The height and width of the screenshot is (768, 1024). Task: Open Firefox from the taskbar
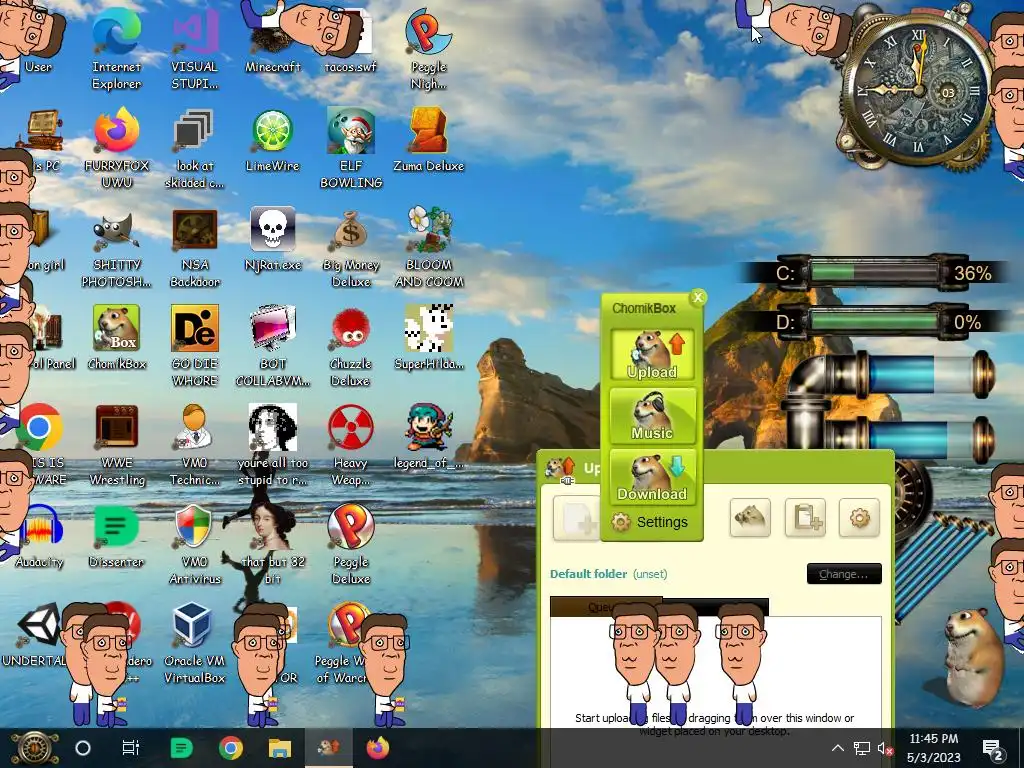click(377, 748)
